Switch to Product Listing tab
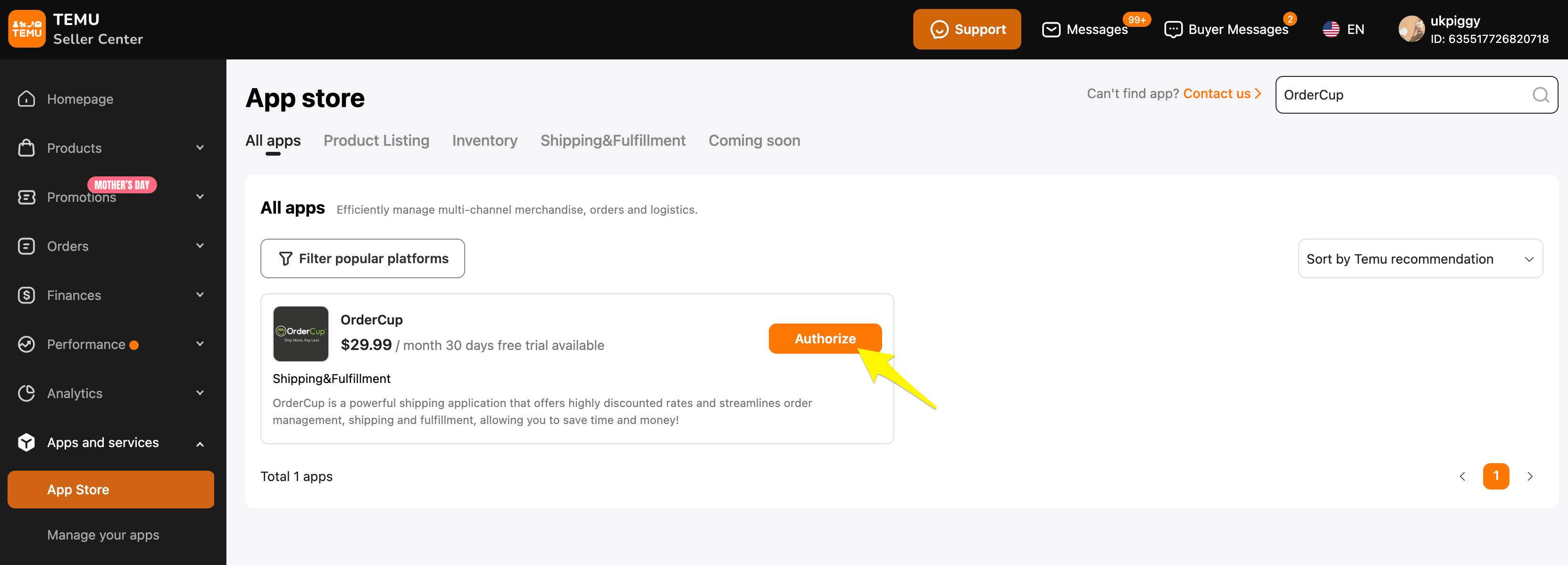Image resolution: width=1568 pixels, height=565 pixels. pos(376,141)
